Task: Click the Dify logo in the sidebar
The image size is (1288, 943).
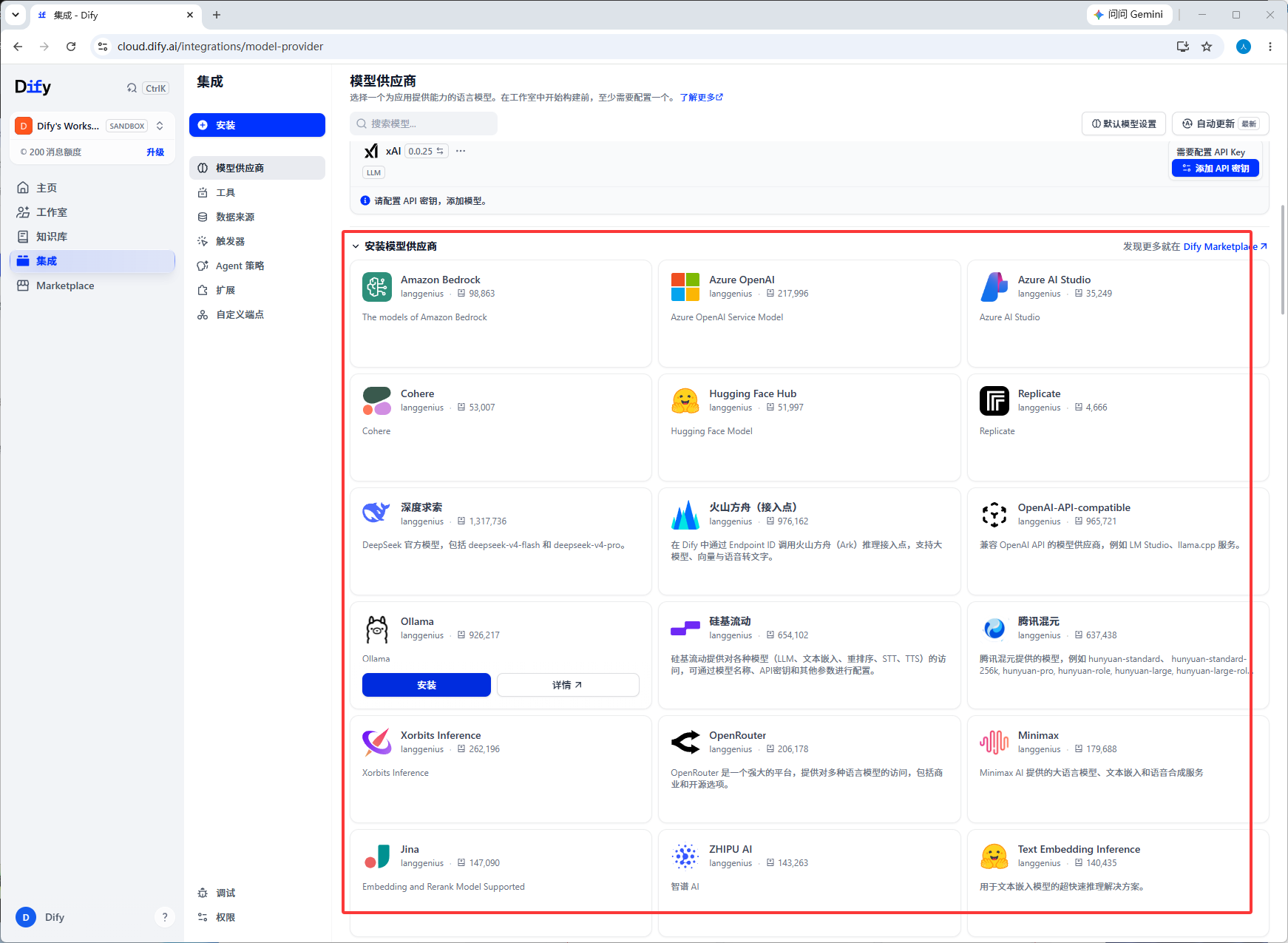Action: point(33,87)
